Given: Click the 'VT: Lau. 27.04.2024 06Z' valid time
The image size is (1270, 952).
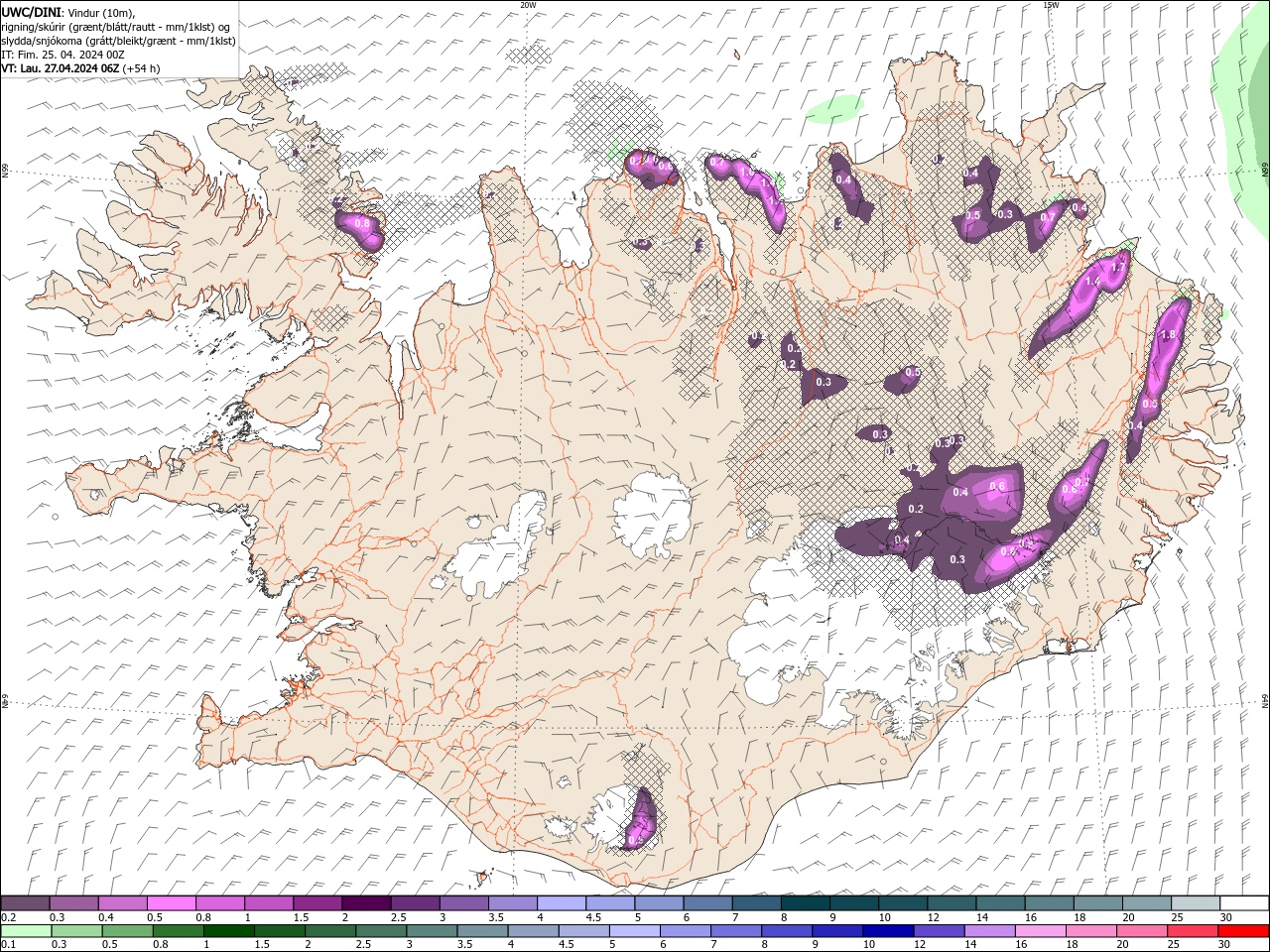Looking at the screenshot, I should point(61,67).
